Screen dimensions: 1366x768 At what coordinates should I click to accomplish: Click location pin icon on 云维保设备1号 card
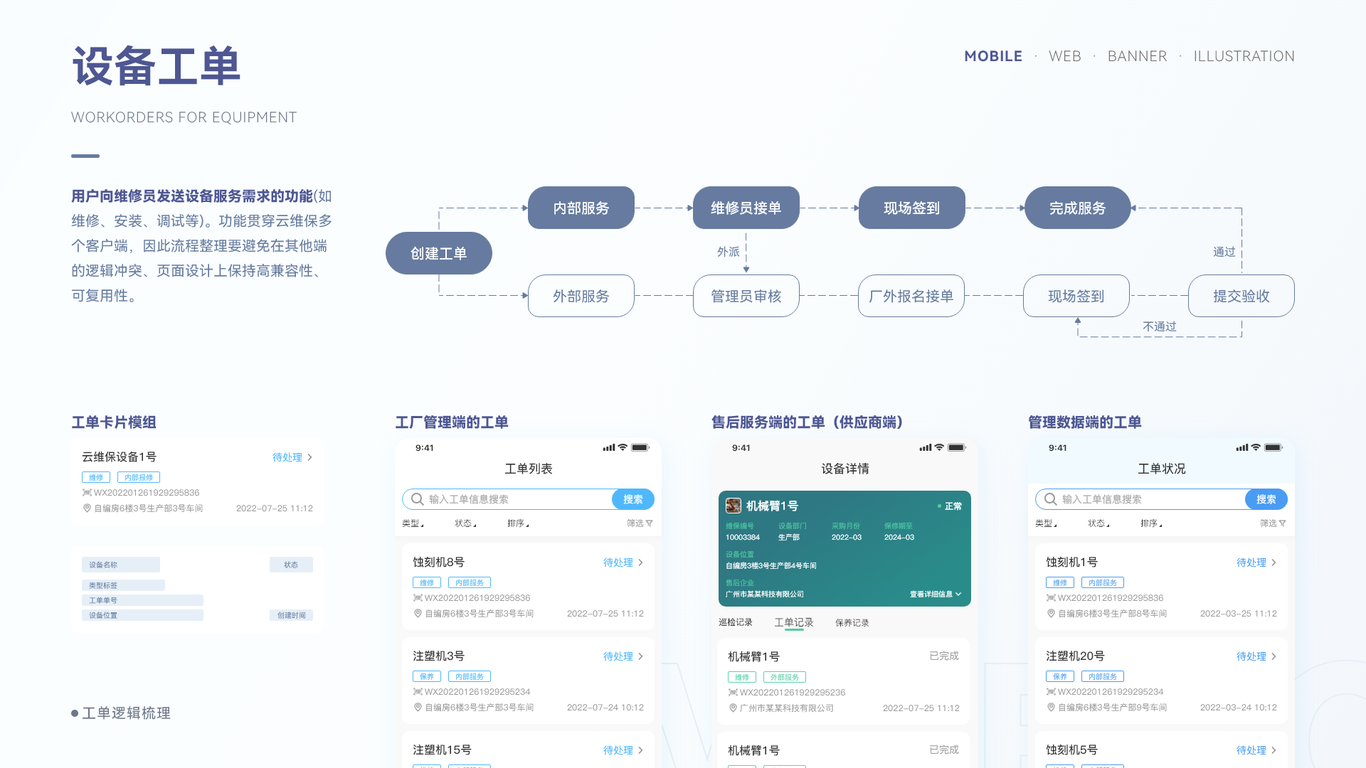(x=87, y=508)
